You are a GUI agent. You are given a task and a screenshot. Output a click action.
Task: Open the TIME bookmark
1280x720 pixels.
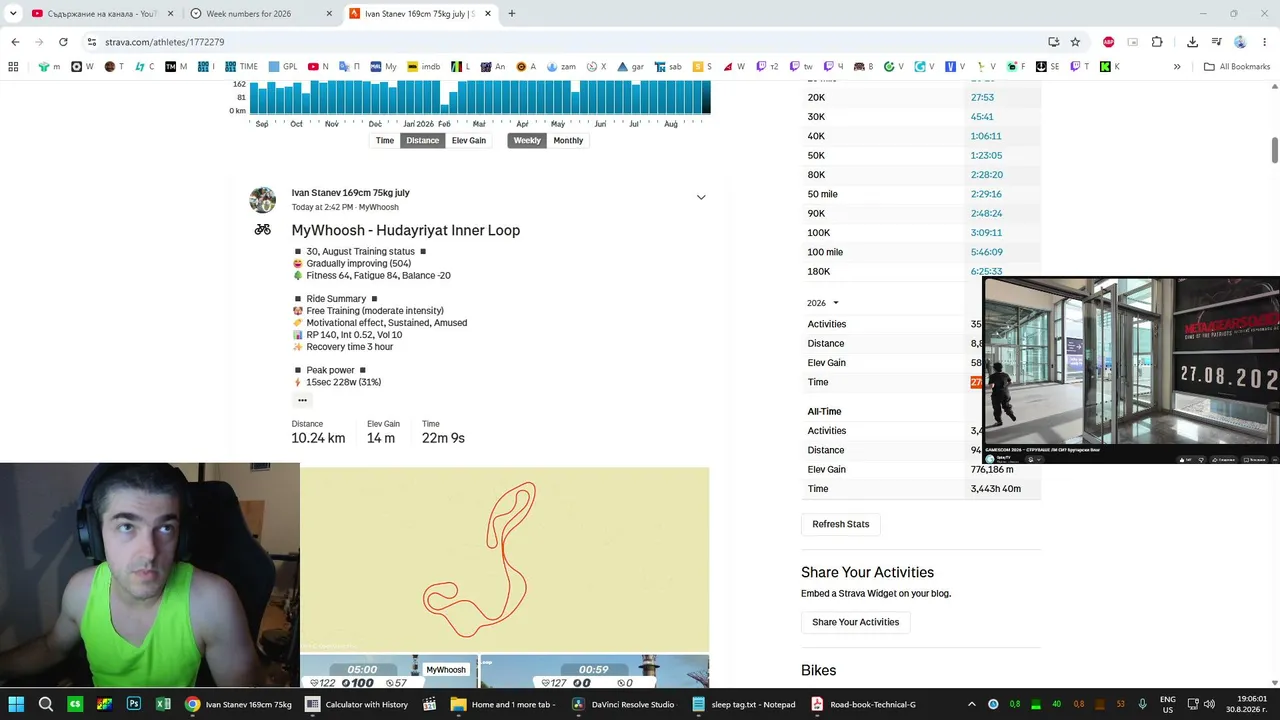pyautogui.click(x=241, y=67)
